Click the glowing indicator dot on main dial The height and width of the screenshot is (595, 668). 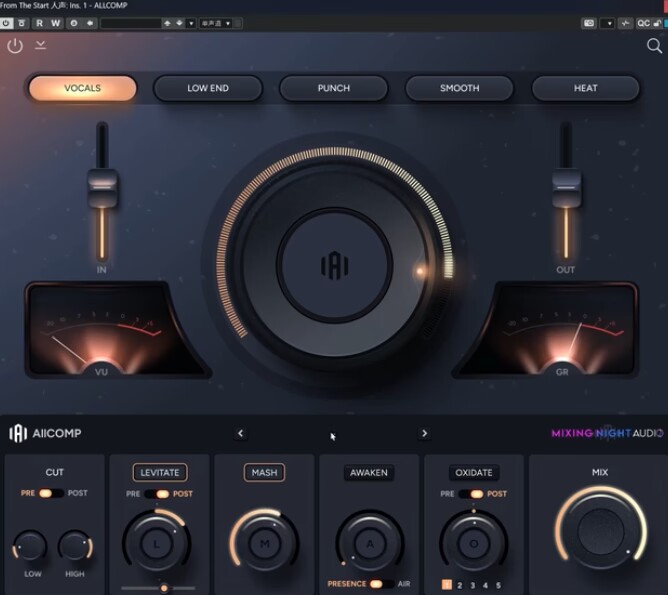click(420, 271)
